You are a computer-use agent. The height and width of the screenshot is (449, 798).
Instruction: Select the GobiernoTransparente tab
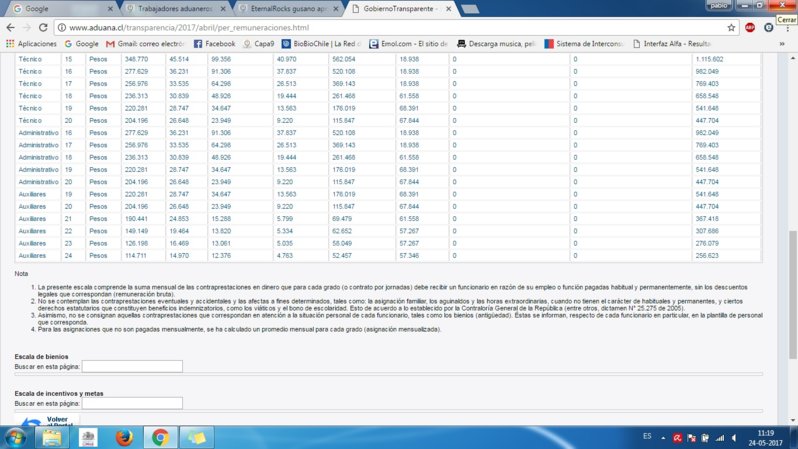400,9
